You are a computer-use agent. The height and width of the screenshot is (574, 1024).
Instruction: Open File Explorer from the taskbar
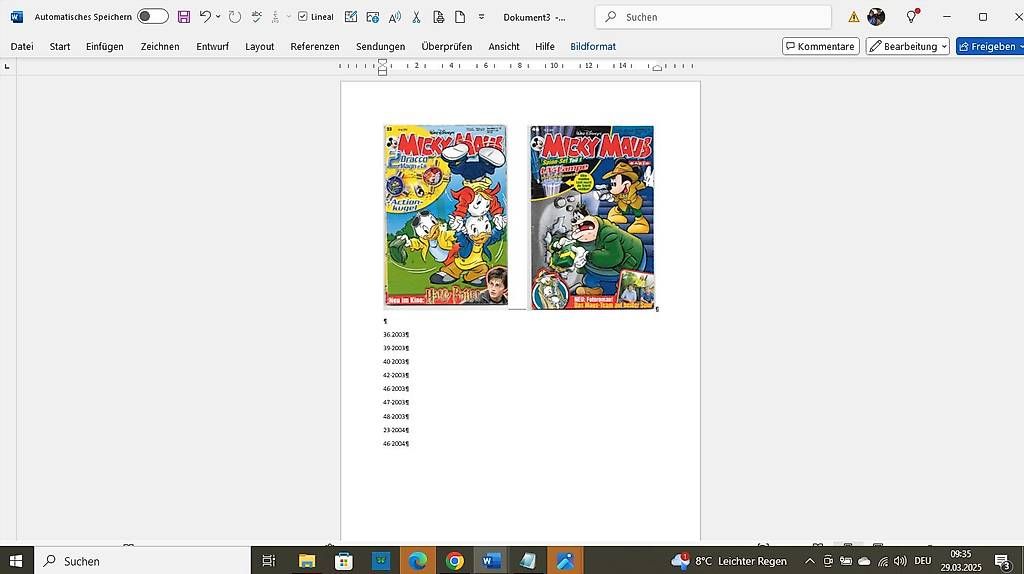[306, 561]
